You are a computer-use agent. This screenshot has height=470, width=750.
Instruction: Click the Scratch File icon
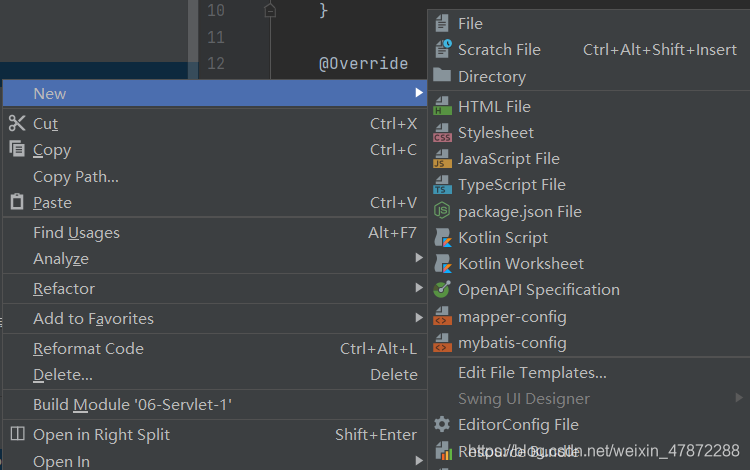click(442, 49)
